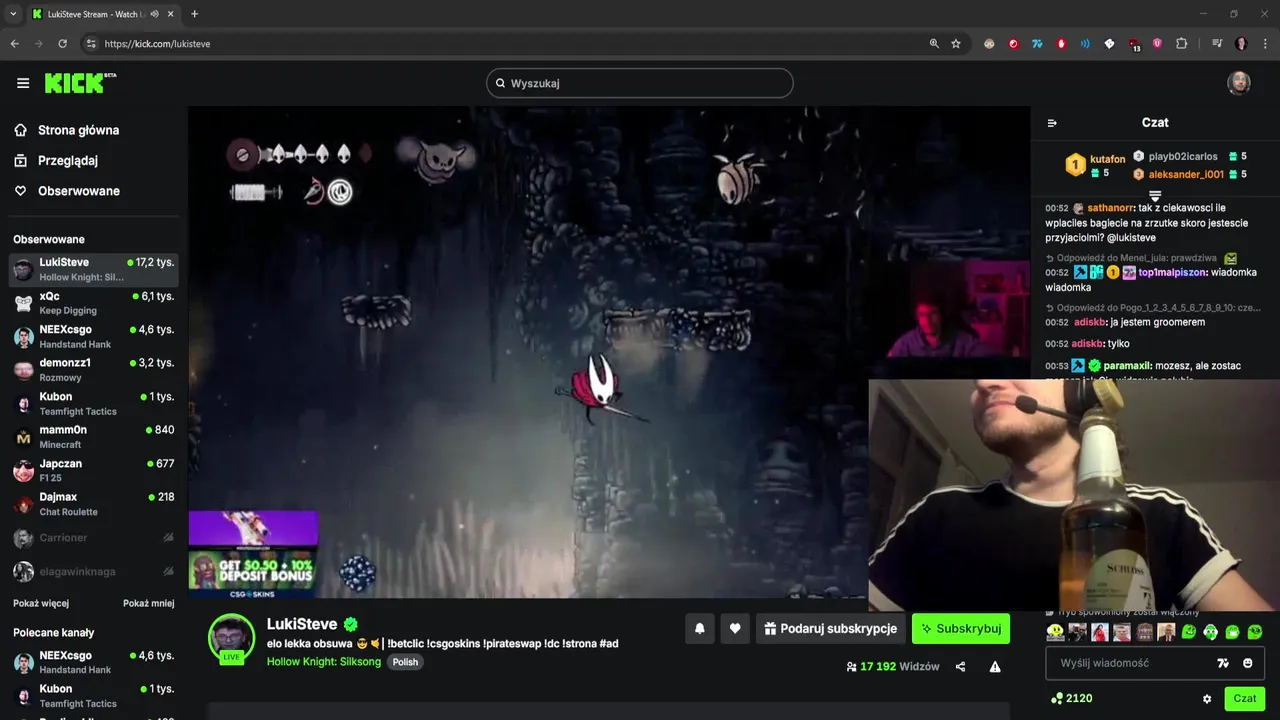Open NEEXcsgo in Polecane kanały
The height and width of the screenshot is (720, 1280).
[94, 662]
